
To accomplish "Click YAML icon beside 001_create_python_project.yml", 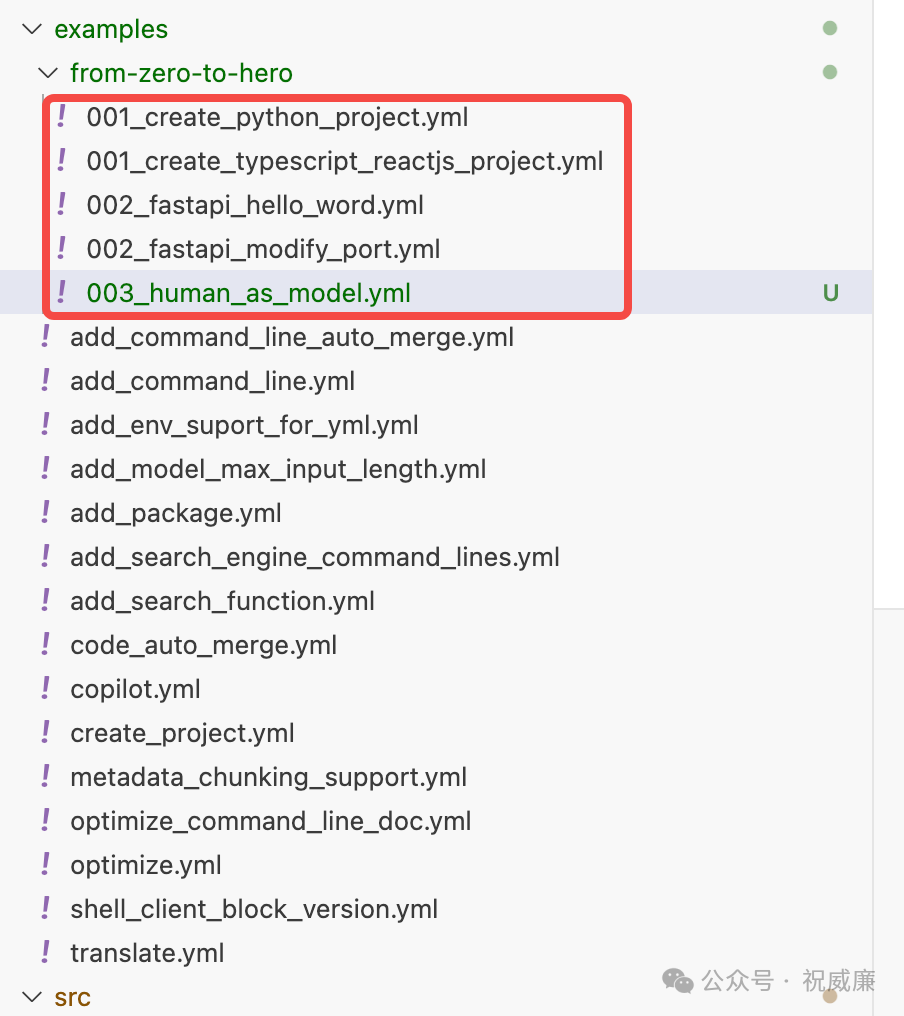I will pos(62,117).
